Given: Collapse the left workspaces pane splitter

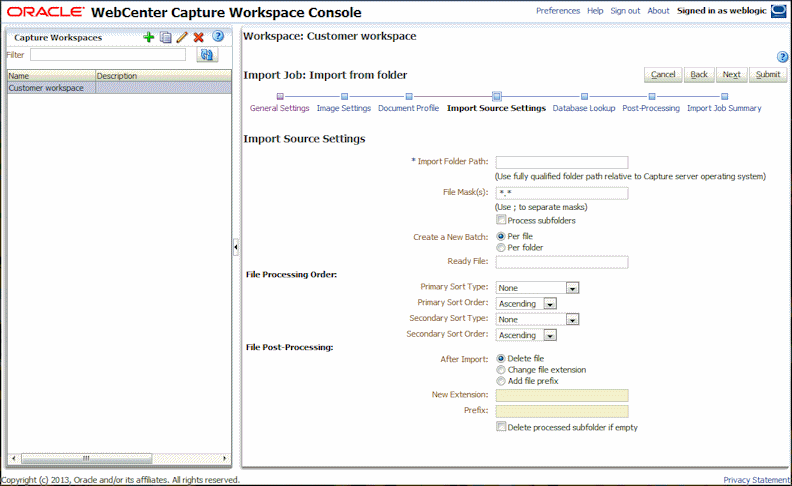Looking at the screenshot, I should tap(236, 247).
